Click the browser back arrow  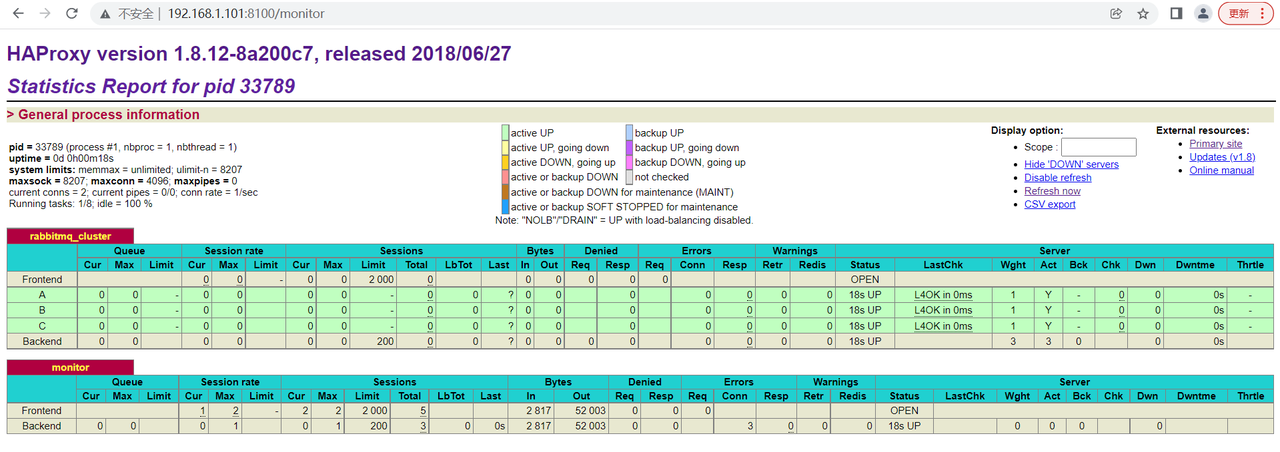tap(17, 14)
